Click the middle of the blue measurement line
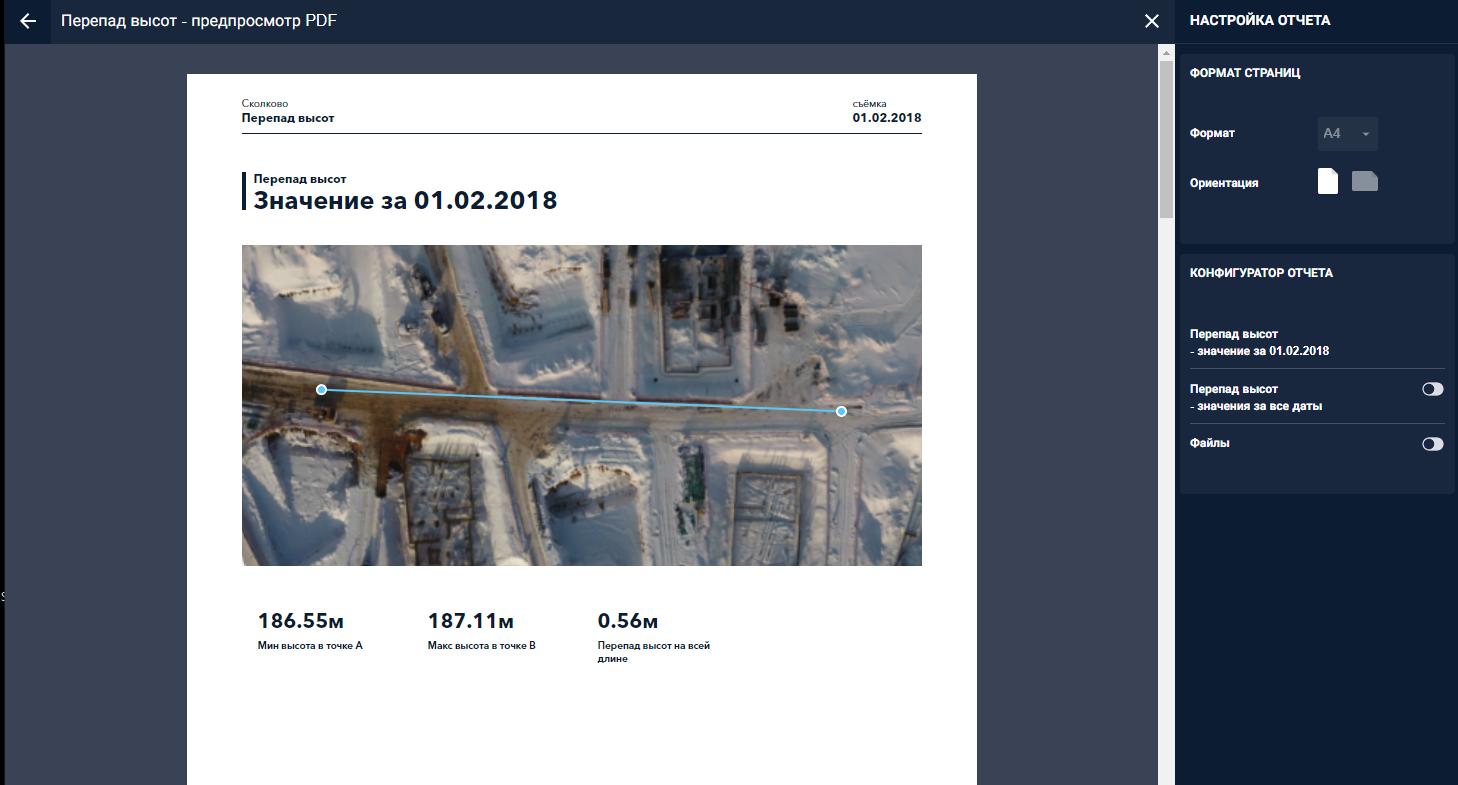Screen dimensions: 1458x785 pyautogui.click(x=581, y=400)
